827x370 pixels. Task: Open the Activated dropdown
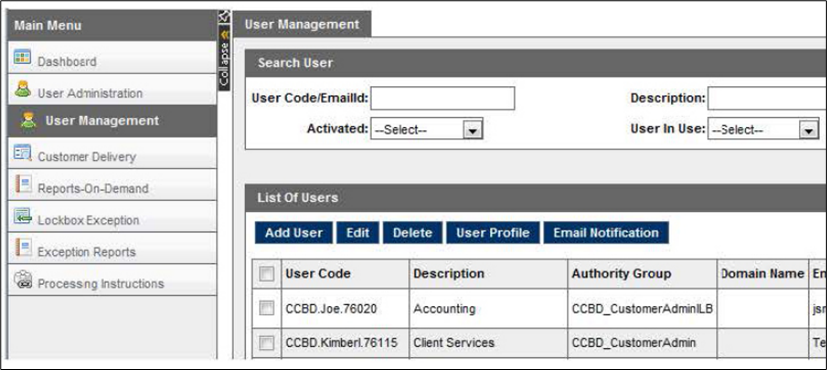pos(427,129)
